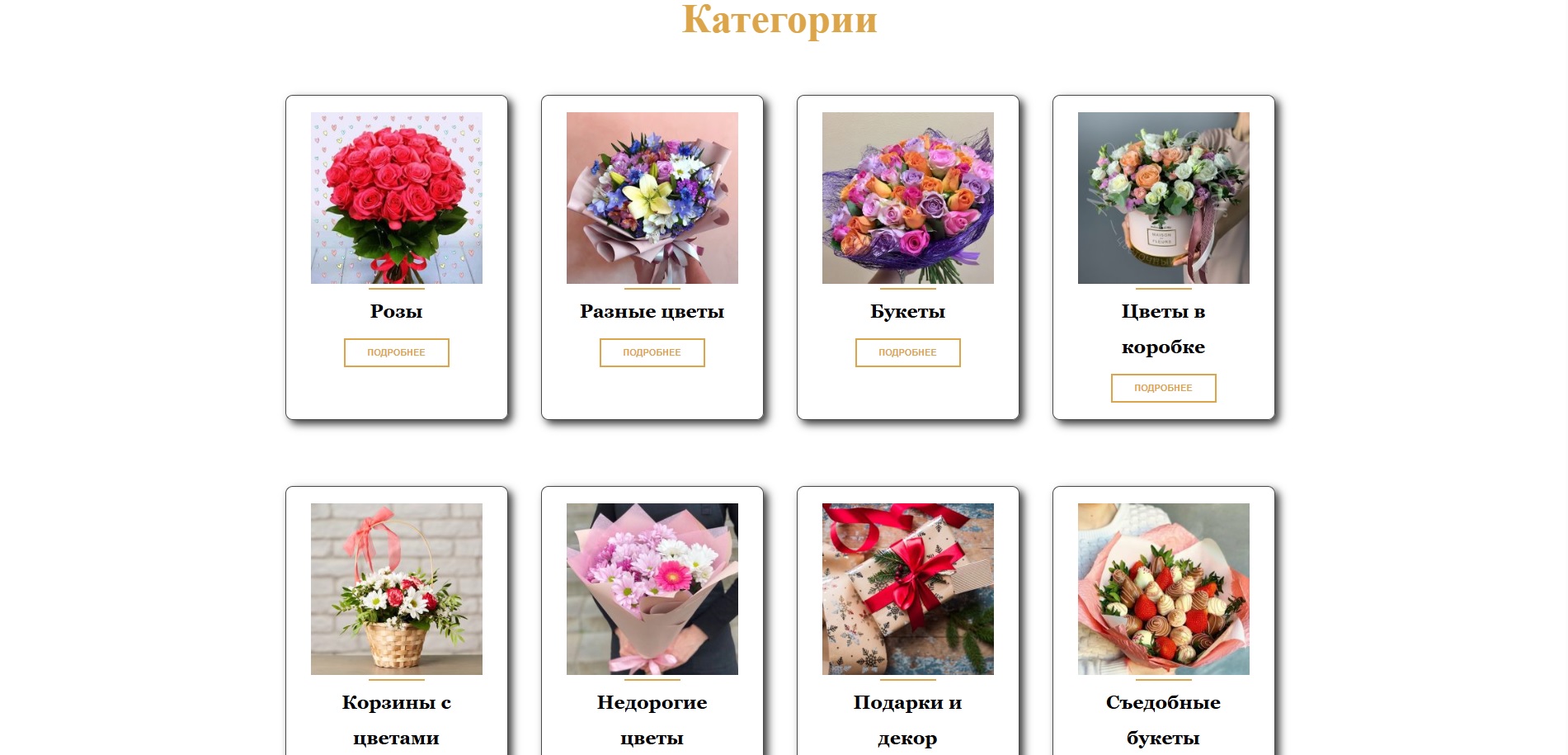Open the purple-wrapped bouquet image

907,198
